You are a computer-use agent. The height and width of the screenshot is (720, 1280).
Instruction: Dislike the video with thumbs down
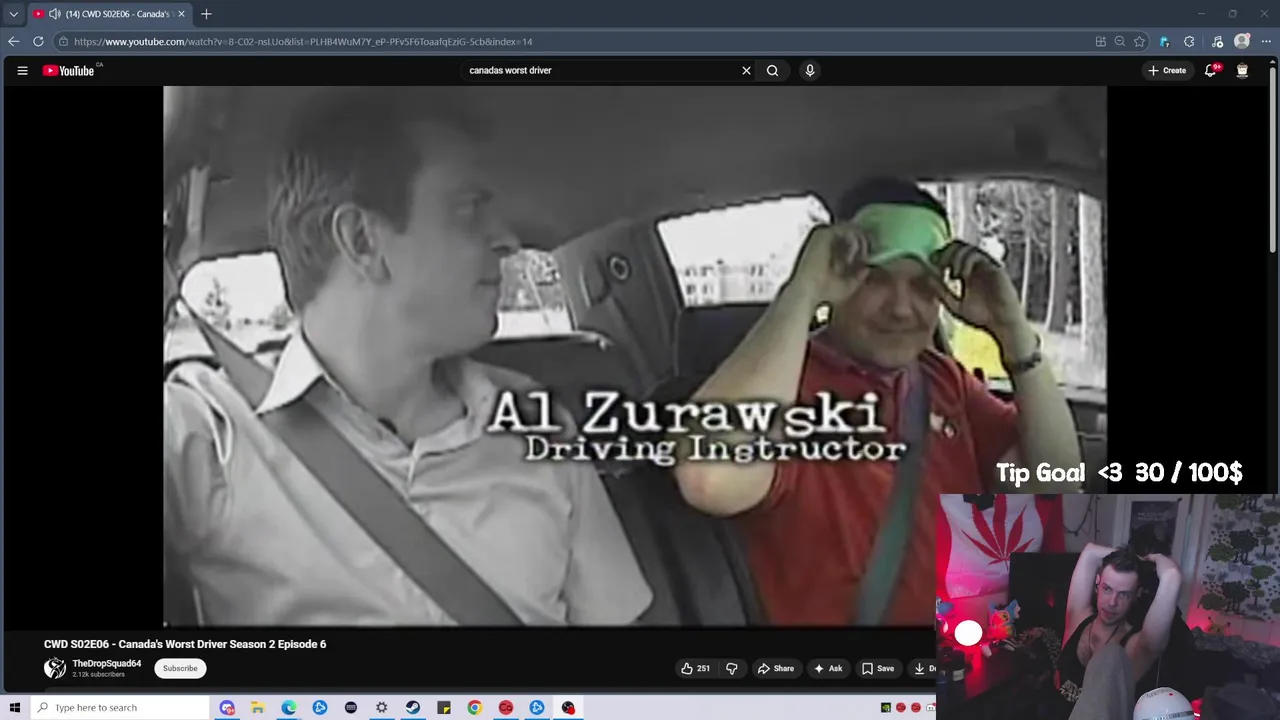tap(731, 668)
